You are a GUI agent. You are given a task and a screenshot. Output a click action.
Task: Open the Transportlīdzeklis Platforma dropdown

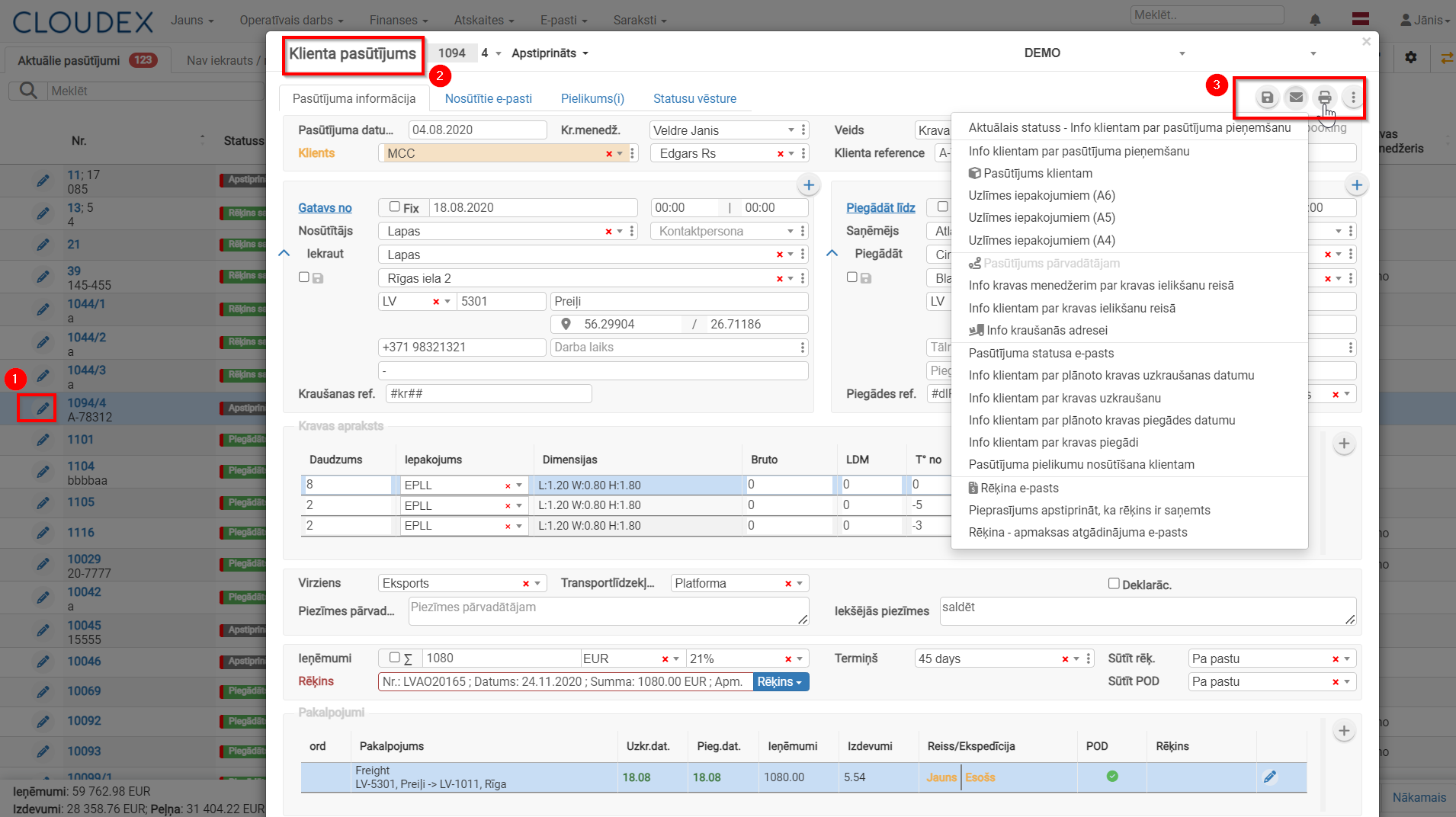[800, 584]
